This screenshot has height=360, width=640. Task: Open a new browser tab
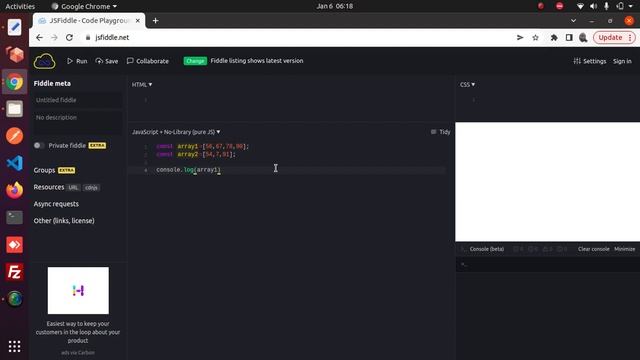156,21
